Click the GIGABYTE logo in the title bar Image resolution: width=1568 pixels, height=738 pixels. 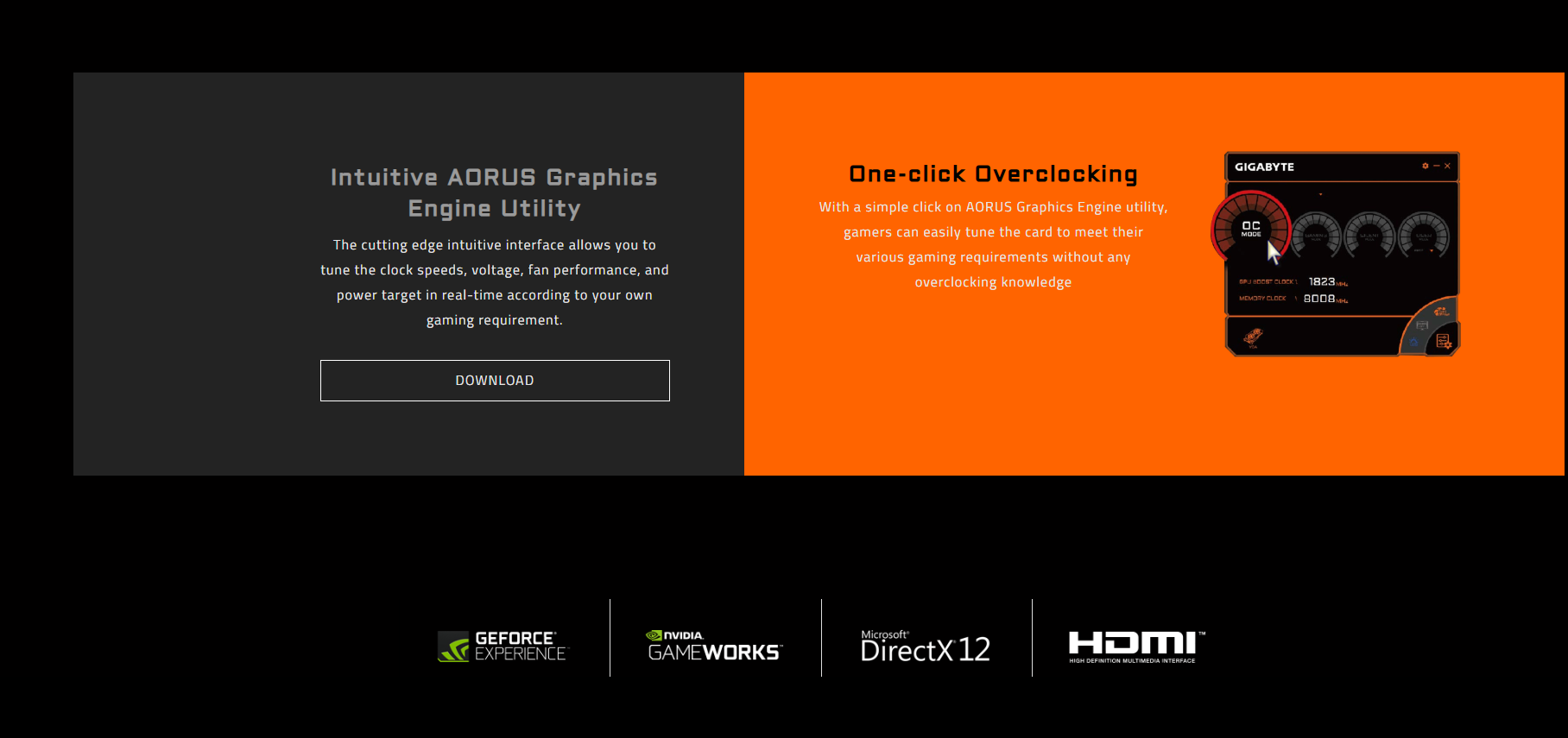pyautogui.click(x=1264, y=167)
